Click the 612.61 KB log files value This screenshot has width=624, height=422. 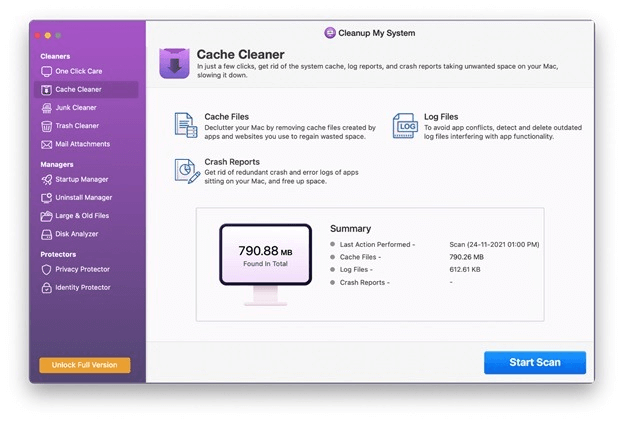(465, 270)
